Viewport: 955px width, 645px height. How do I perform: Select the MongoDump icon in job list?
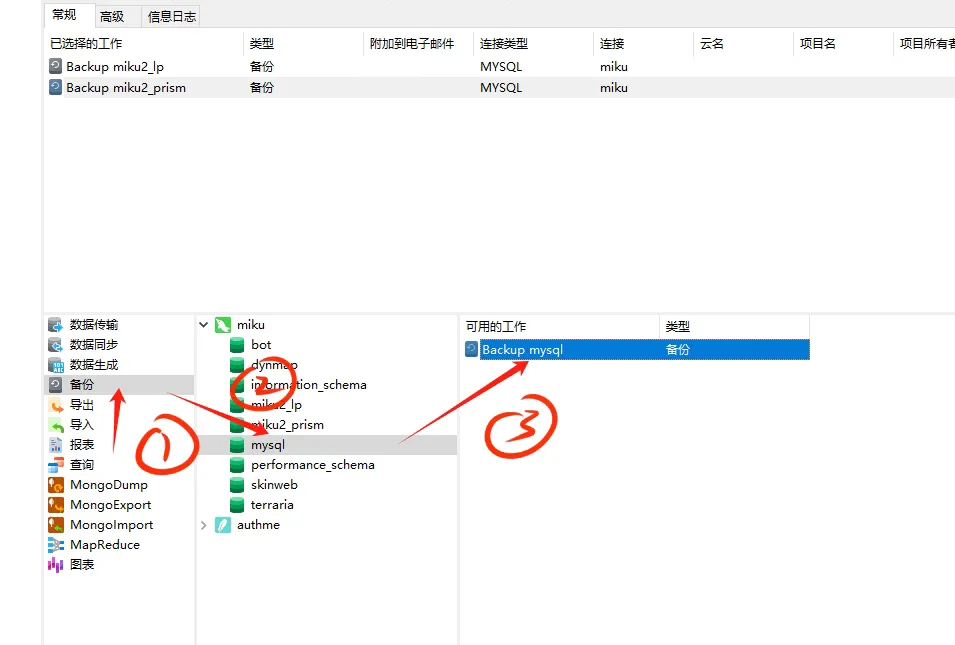pyautogui.click(x=56, y=485)
